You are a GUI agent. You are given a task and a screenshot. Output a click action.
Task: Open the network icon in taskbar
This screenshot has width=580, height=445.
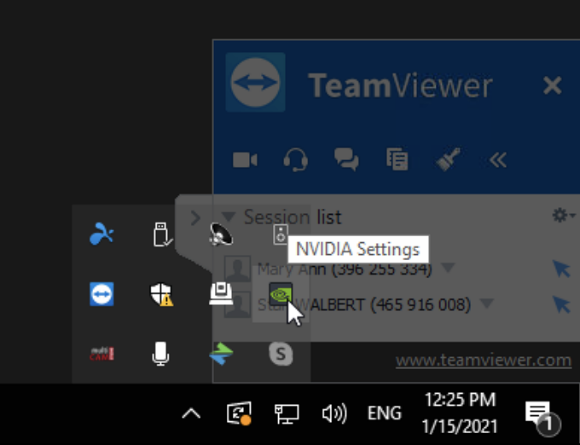pyautogui.click(x=287, y=414)
